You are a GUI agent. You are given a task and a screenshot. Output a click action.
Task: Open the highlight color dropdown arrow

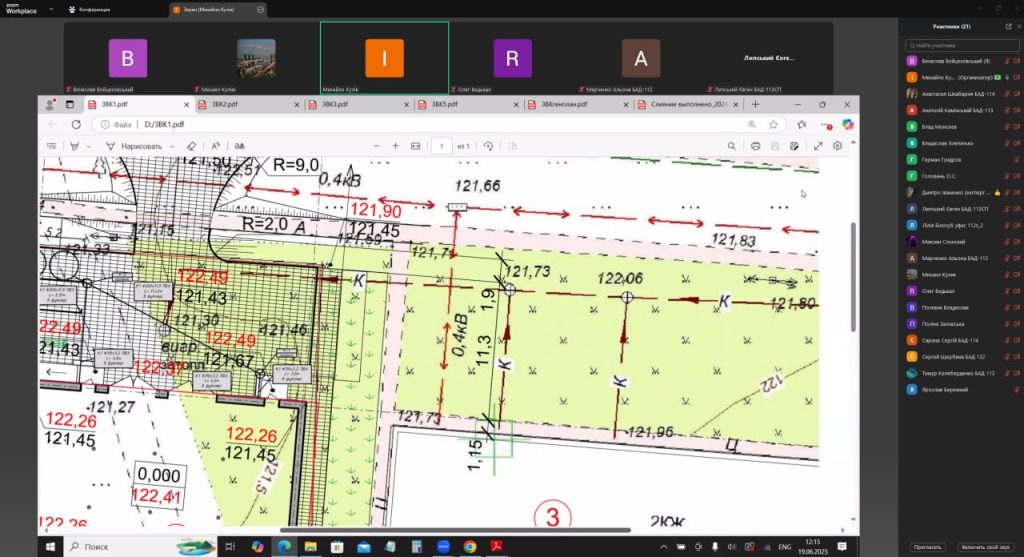tap(90, 146)
